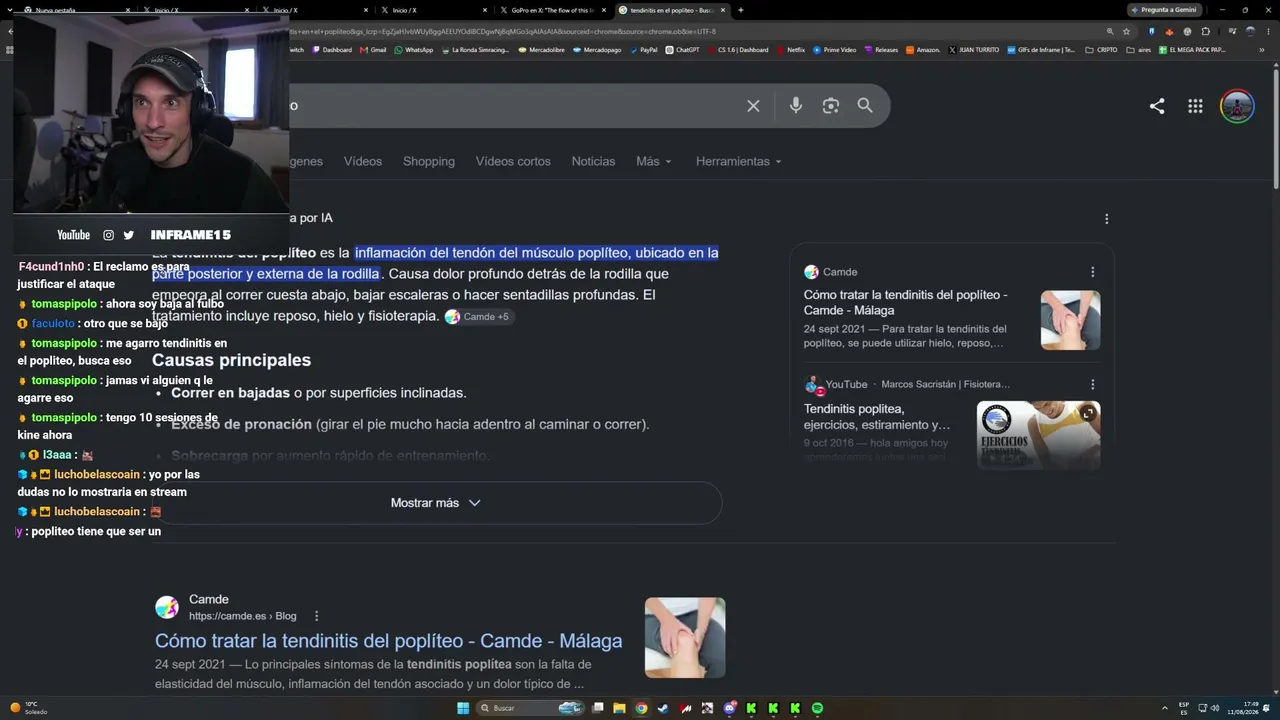
Task: Click the Instagram icon on the stream overlay
Action: coord(108,235)
